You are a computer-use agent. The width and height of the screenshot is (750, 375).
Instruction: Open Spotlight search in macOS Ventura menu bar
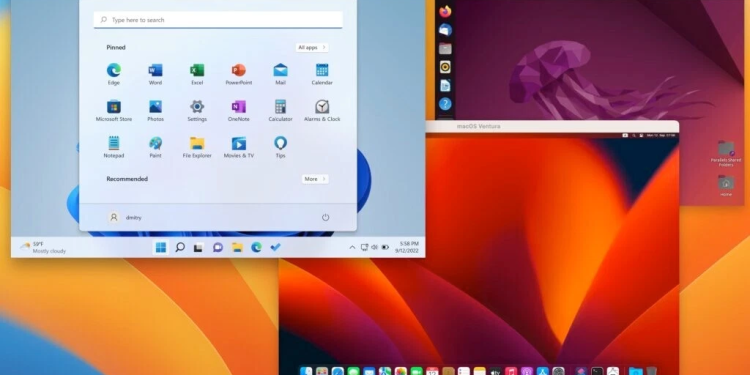click(x=634, y=135)
